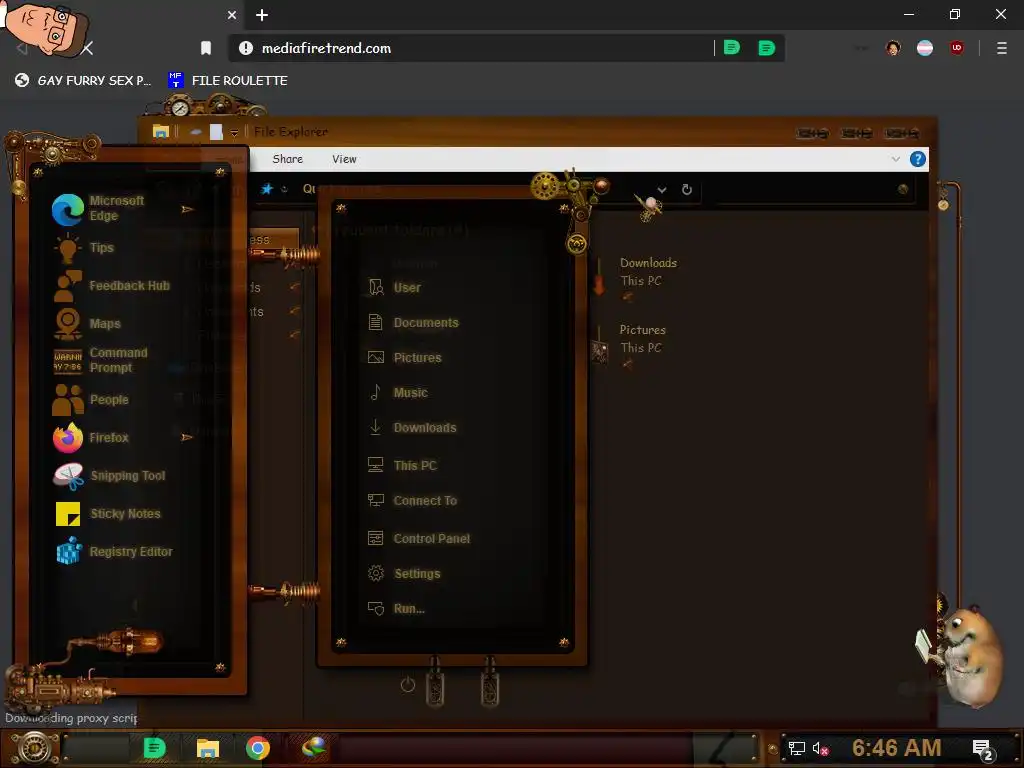This screenshot has width=1024, height=768.
Task: Open the View tab in File Explorer
Action: [344, 159]
